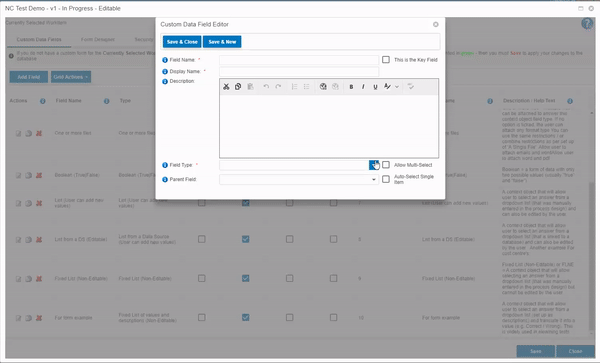Click info icon next to Description / Help Text header
600x363 pixels.
570,101
